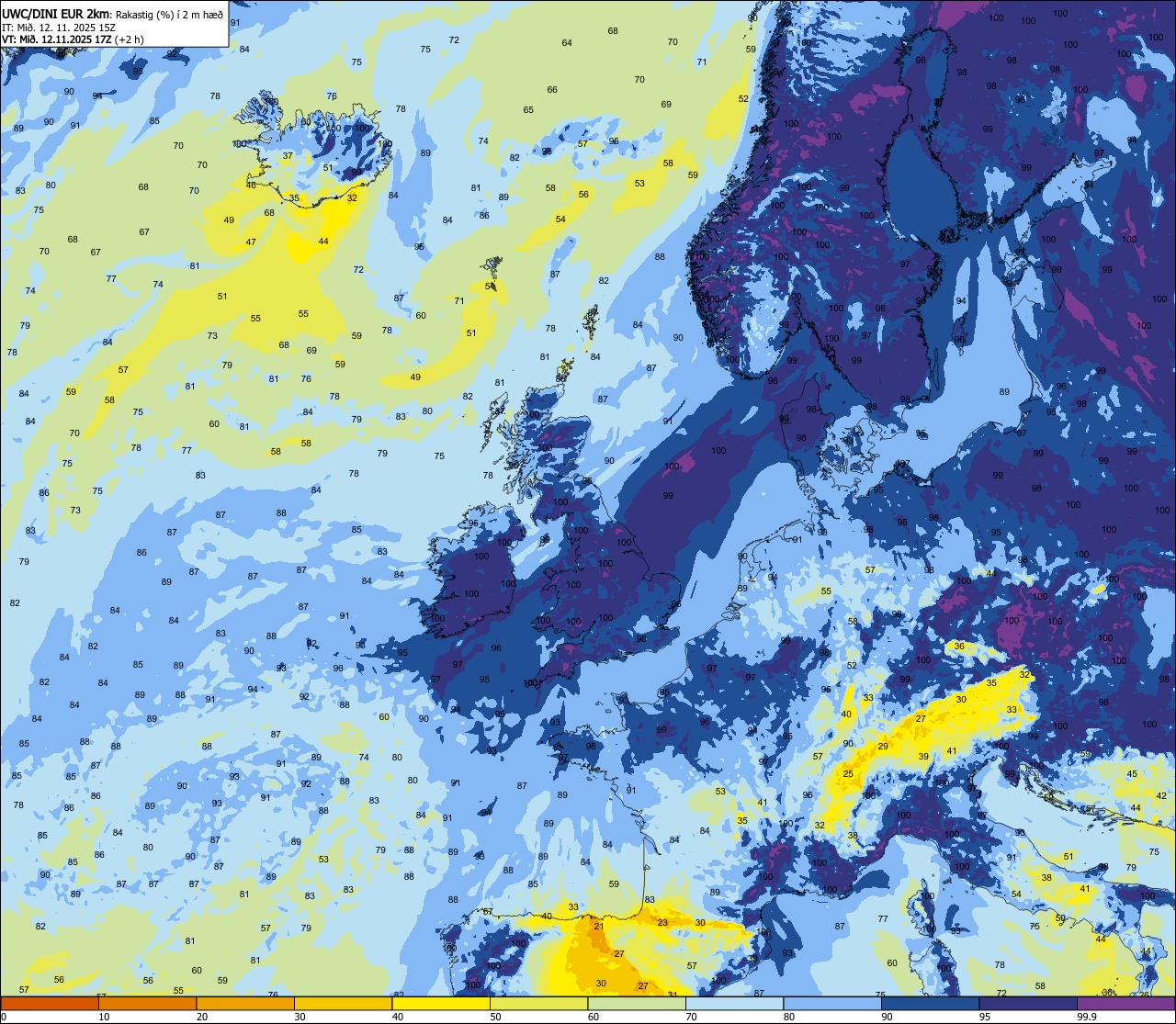Click the light blue 80–90 legend swatch
Image resolution: width=1176 pixels, height=1024 pixels.
(x=832, y=1003)
